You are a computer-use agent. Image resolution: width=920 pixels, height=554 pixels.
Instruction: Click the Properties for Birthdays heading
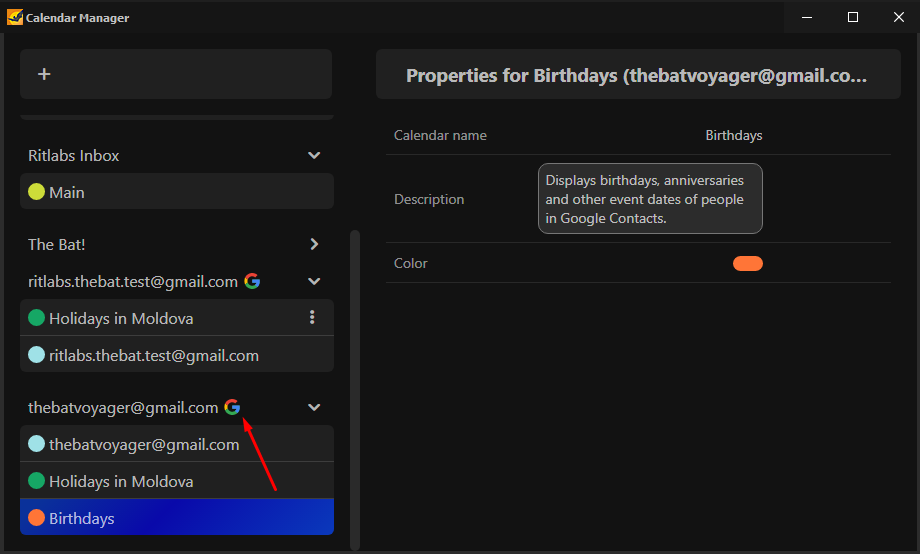tap(637, 75)
